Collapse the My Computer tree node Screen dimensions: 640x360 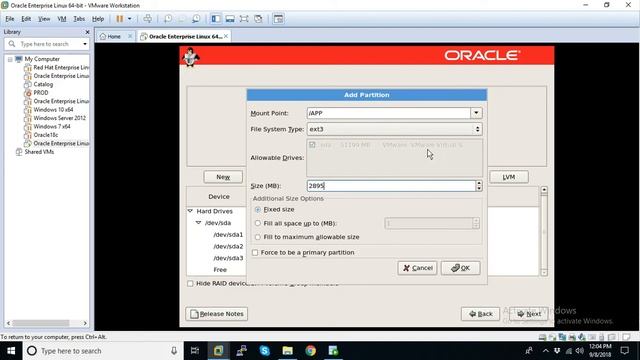10,59
